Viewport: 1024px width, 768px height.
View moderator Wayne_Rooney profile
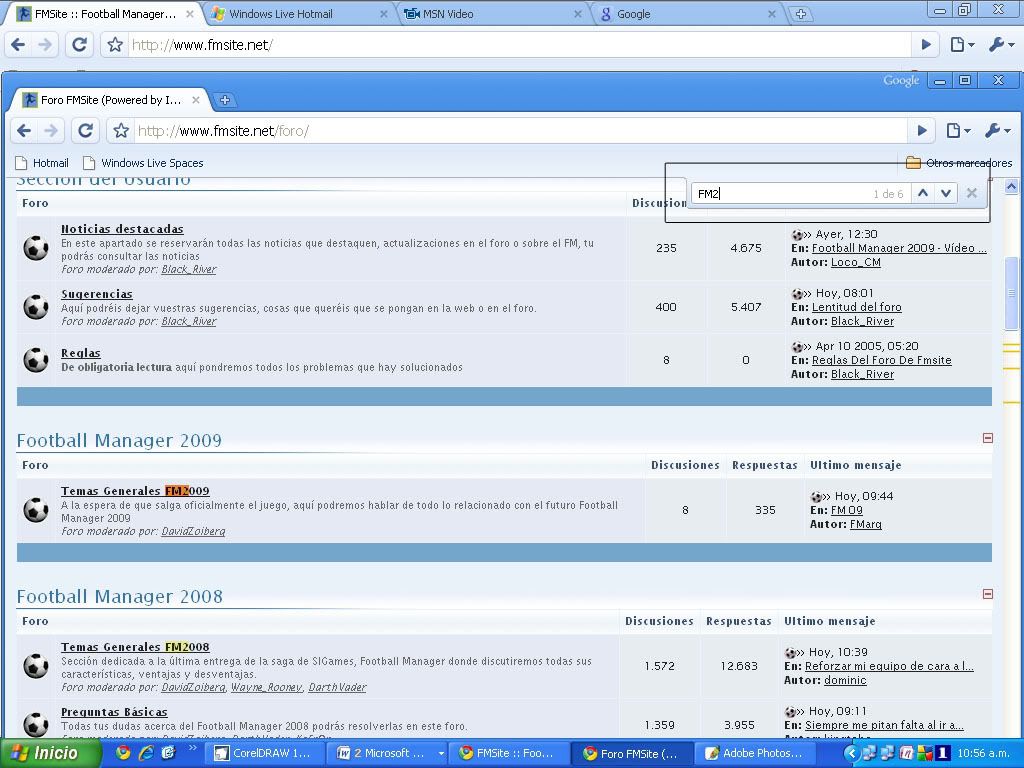tap(266, 687)
